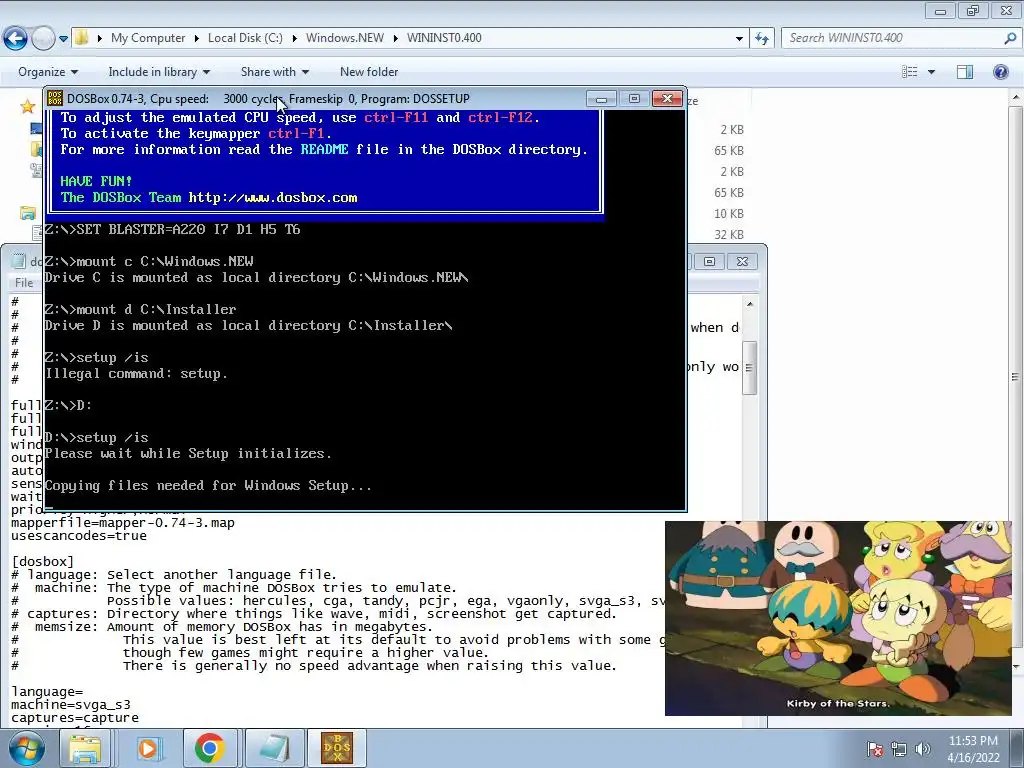This screenshot has height=768, width=1024.
Task: Expand arrow before My Computer breadcrumb
Action: pyautogui.click(x=99, y=38)
